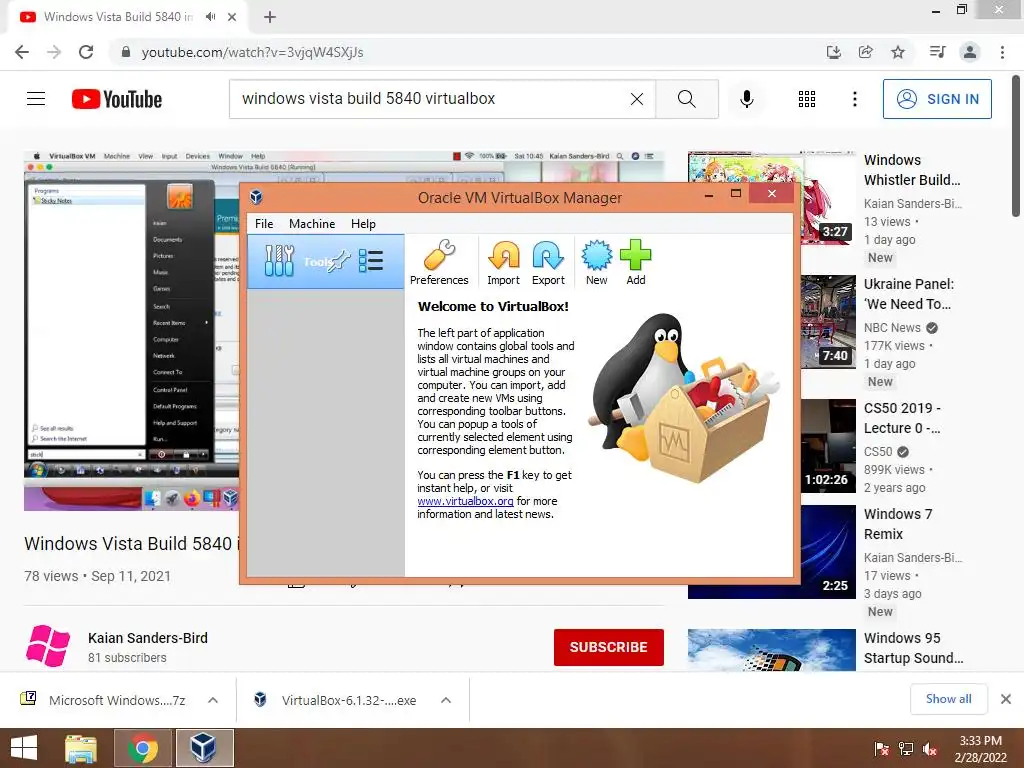Click Show all downloads
The image size is (1024, 768).
948,699
